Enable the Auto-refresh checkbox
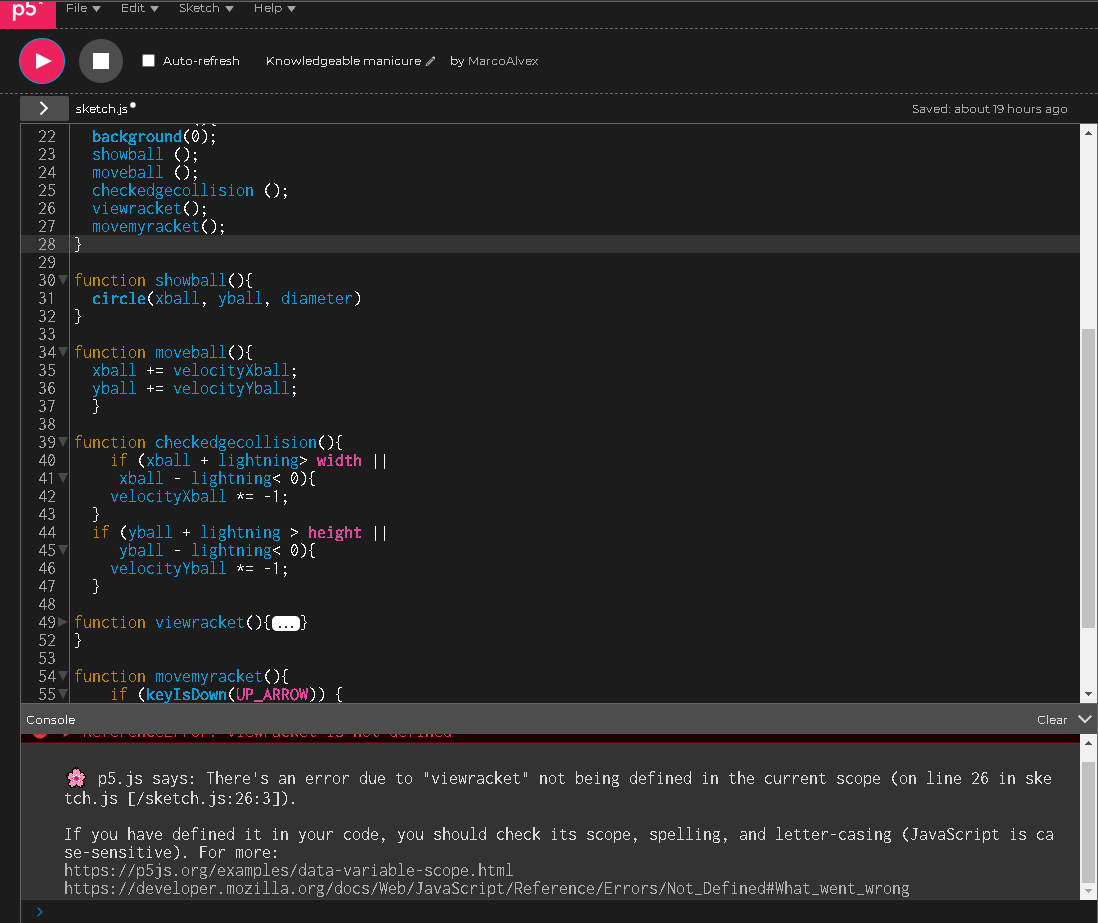 coord(148,61)
